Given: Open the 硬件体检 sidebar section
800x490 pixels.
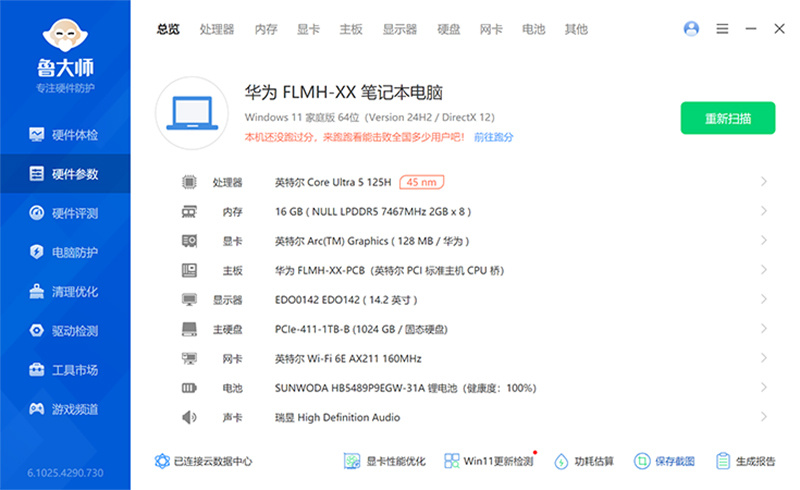Looking at the screenshot, I should pyautogui.click(x=65, y=135).
